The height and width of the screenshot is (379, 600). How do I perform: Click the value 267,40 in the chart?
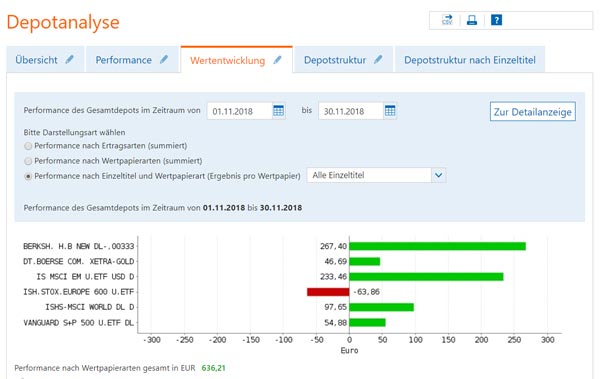click(x=333, y=246)
